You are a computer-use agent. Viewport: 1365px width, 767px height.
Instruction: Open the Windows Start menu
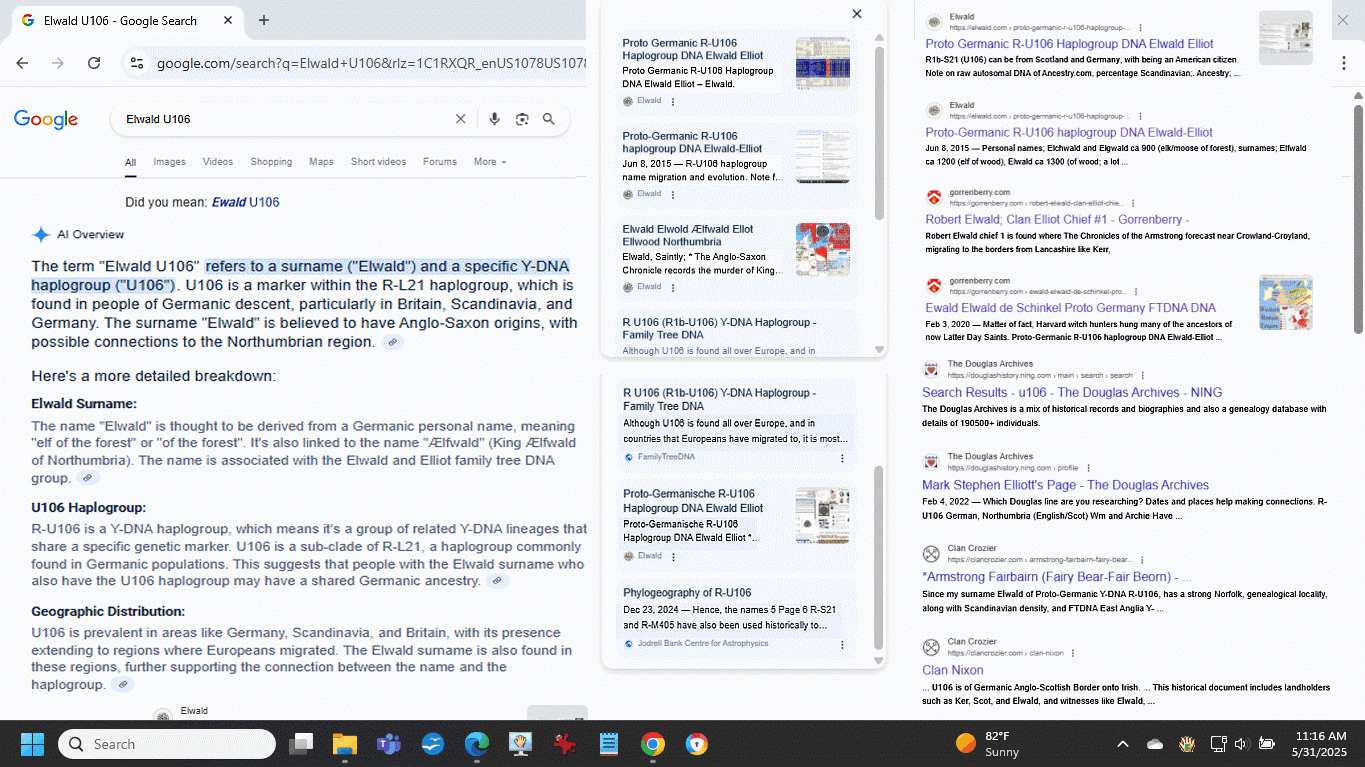tap(32, 744)
